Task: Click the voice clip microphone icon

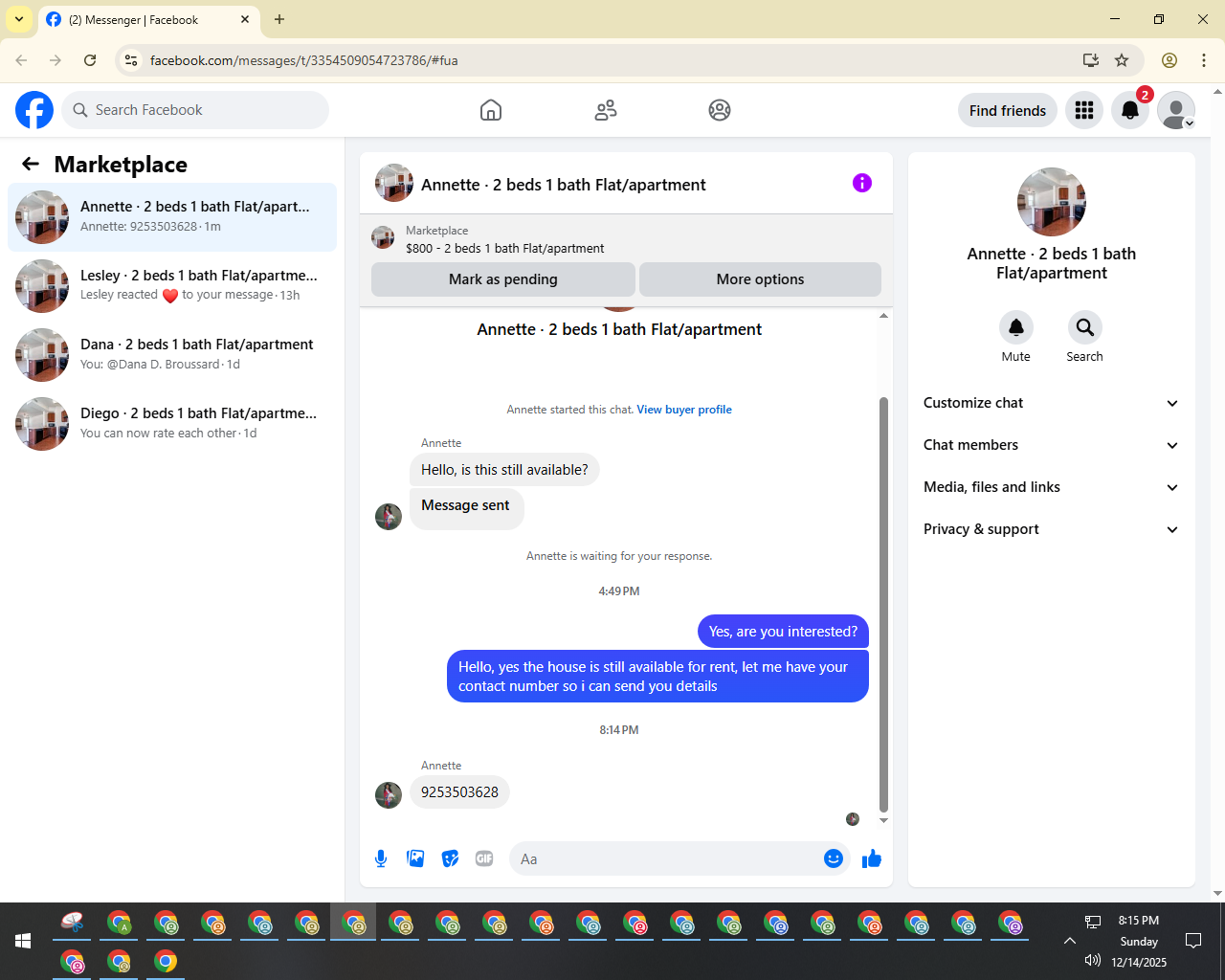Action: click(381, 858)
